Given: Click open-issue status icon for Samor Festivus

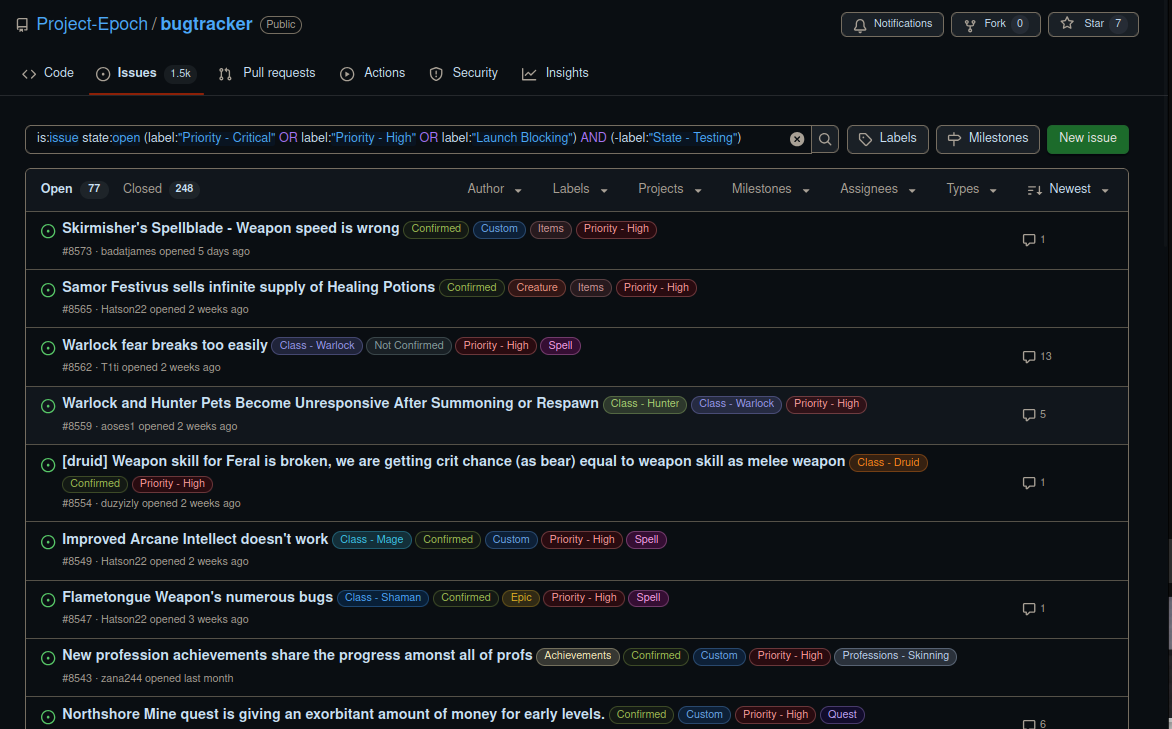Looking at the screenshot, I should tap(48, 290).
